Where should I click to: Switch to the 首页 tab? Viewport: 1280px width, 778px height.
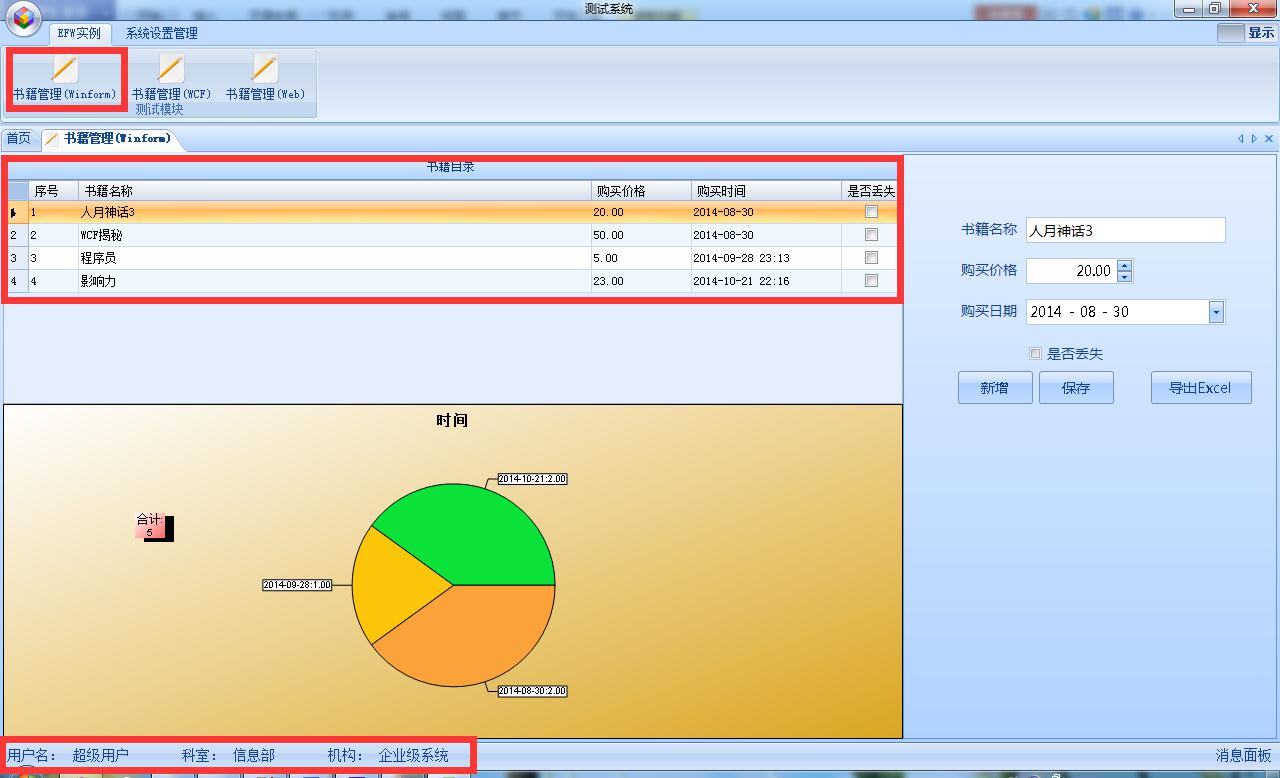click(x=18, y=138)
